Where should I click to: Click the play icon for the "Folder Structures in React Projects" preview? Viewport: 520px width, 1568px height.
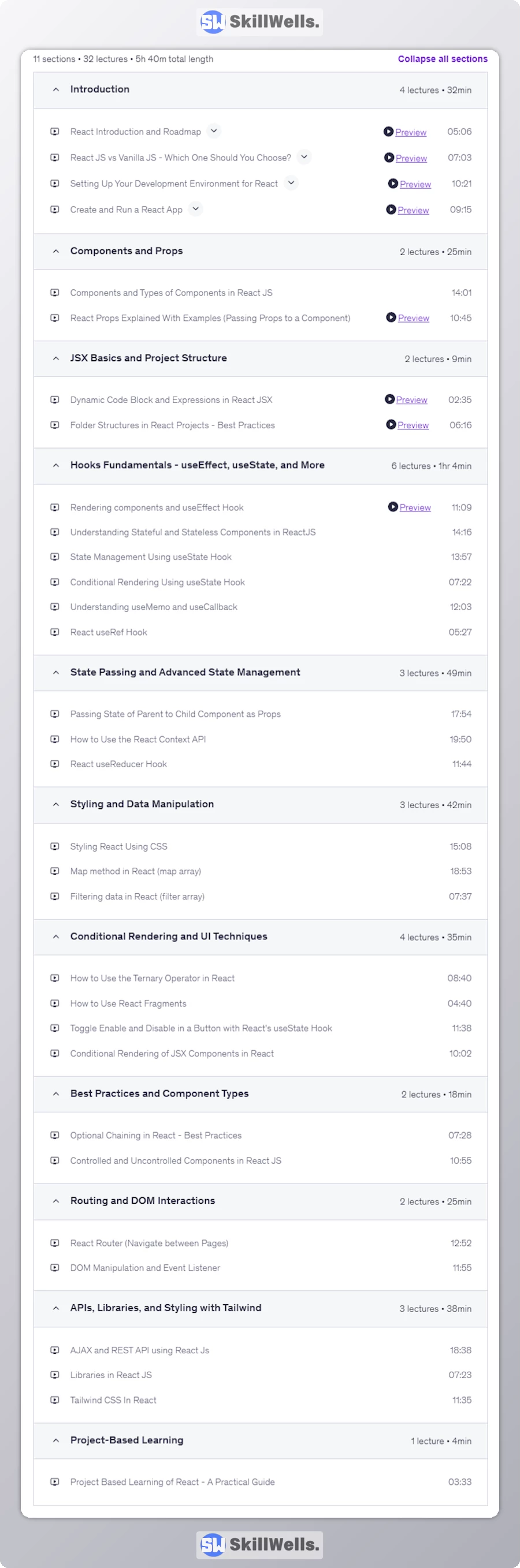pos(391,425)
